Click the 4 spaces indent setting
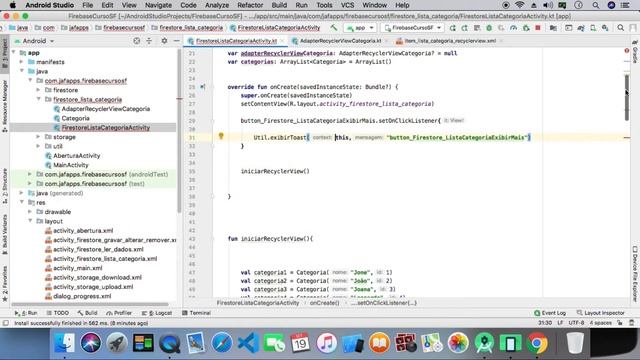640x360 pixels. click(600, 323)
